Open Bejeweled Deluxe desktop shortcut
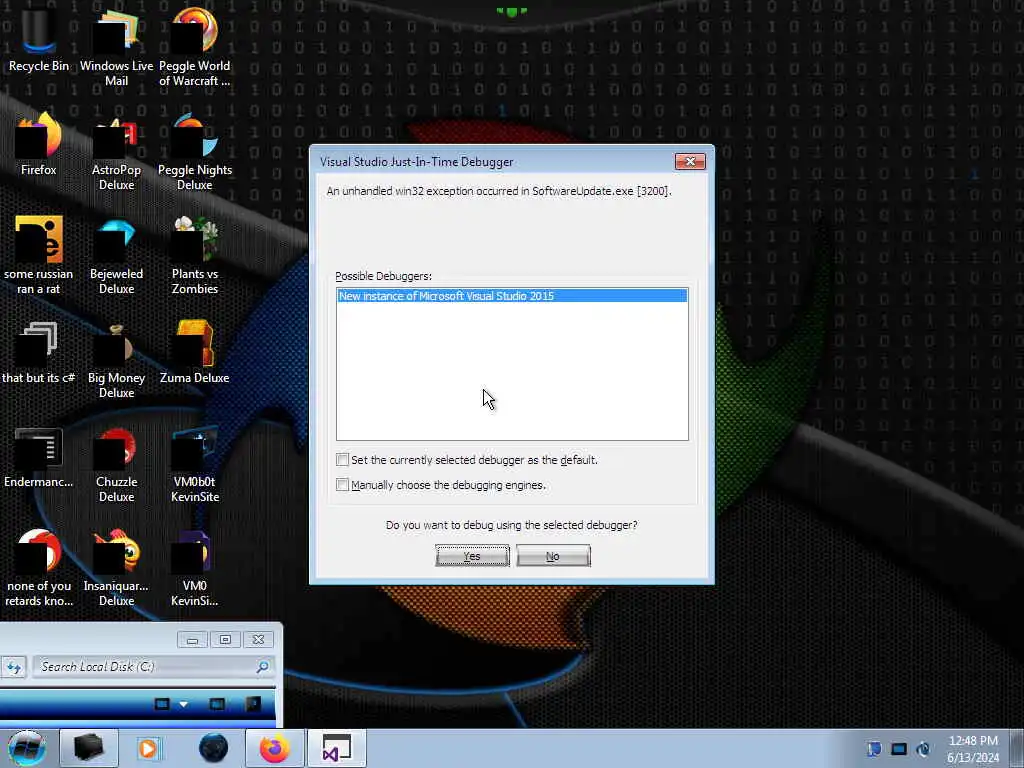Image resolution: width=1024 pixels, height=768 pixels. pos(116,255)
